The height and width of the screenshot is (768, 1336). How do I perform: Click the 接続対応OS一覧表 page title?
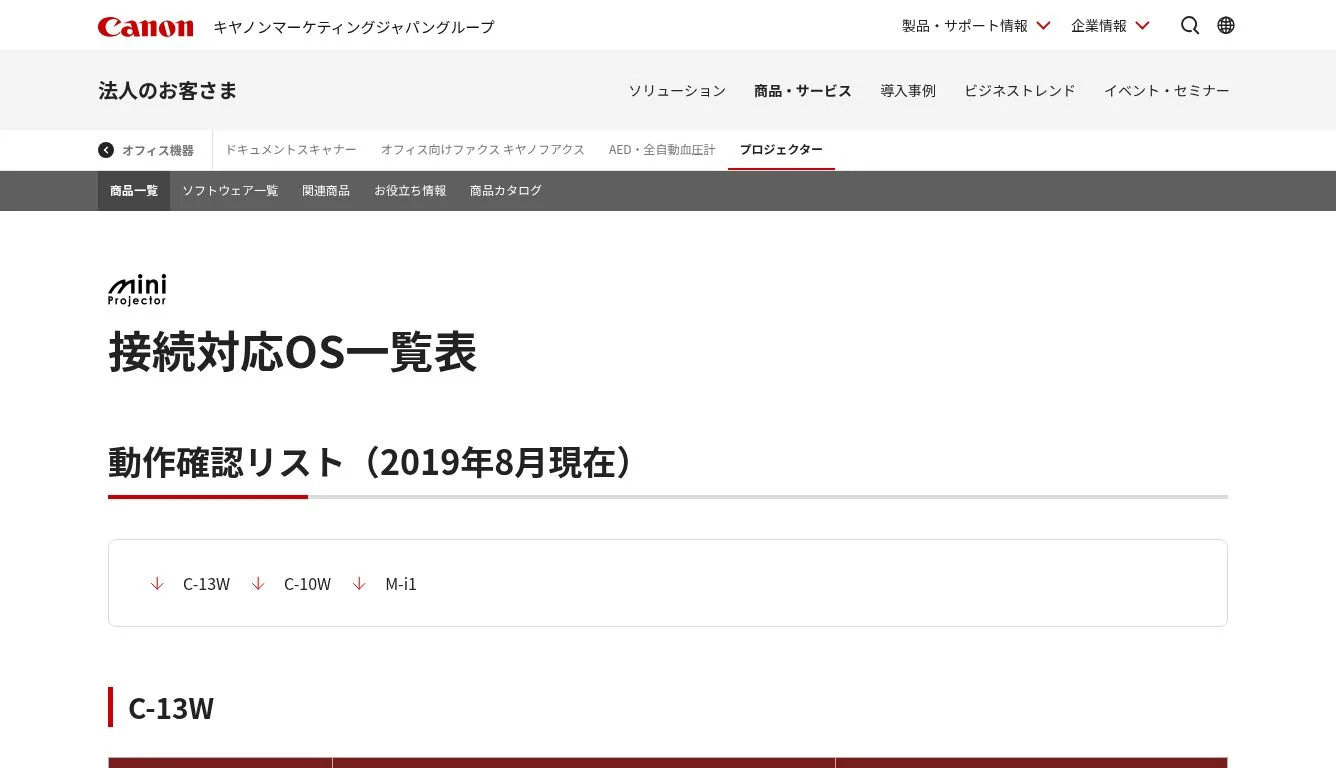[293, 352]
